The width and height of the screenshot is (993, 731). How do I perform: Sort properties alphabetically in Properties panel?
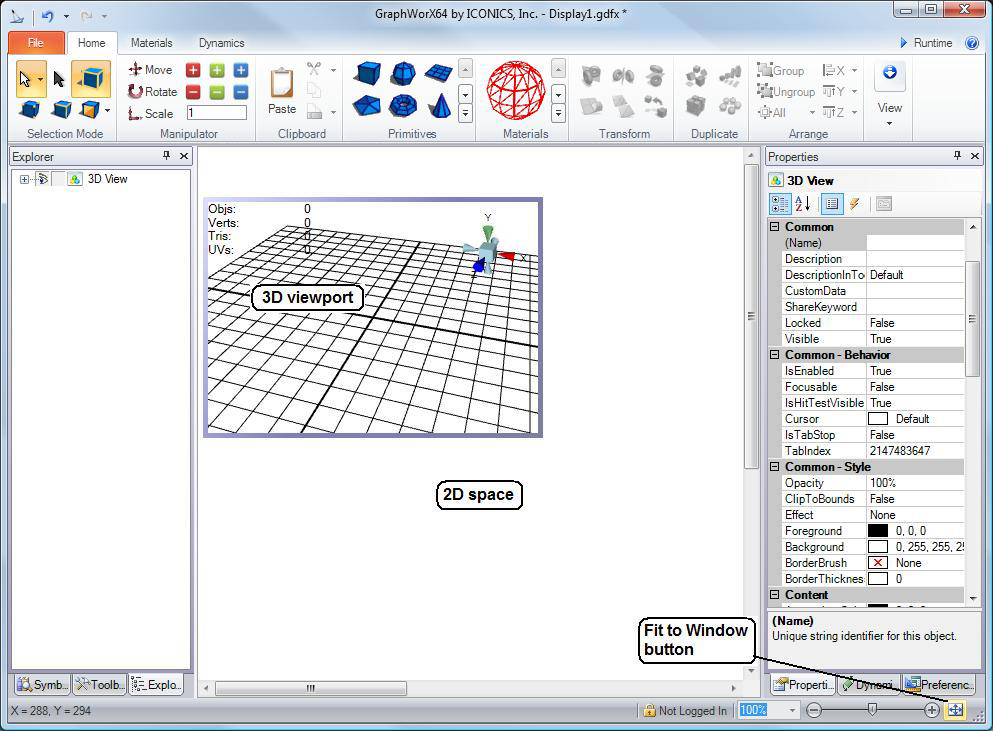[x=803, y=204]
